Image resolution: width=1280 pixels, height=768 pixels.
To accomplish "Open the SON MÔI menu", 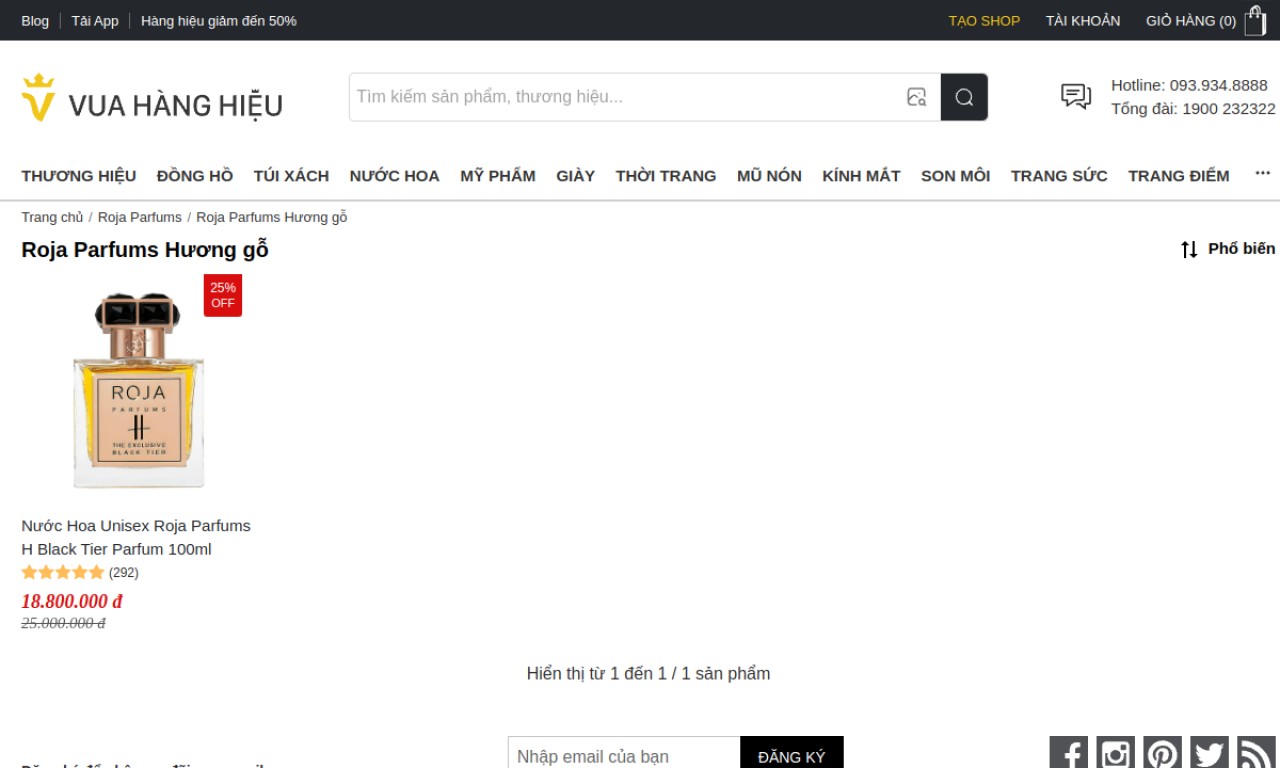I will tap(955, 176).
